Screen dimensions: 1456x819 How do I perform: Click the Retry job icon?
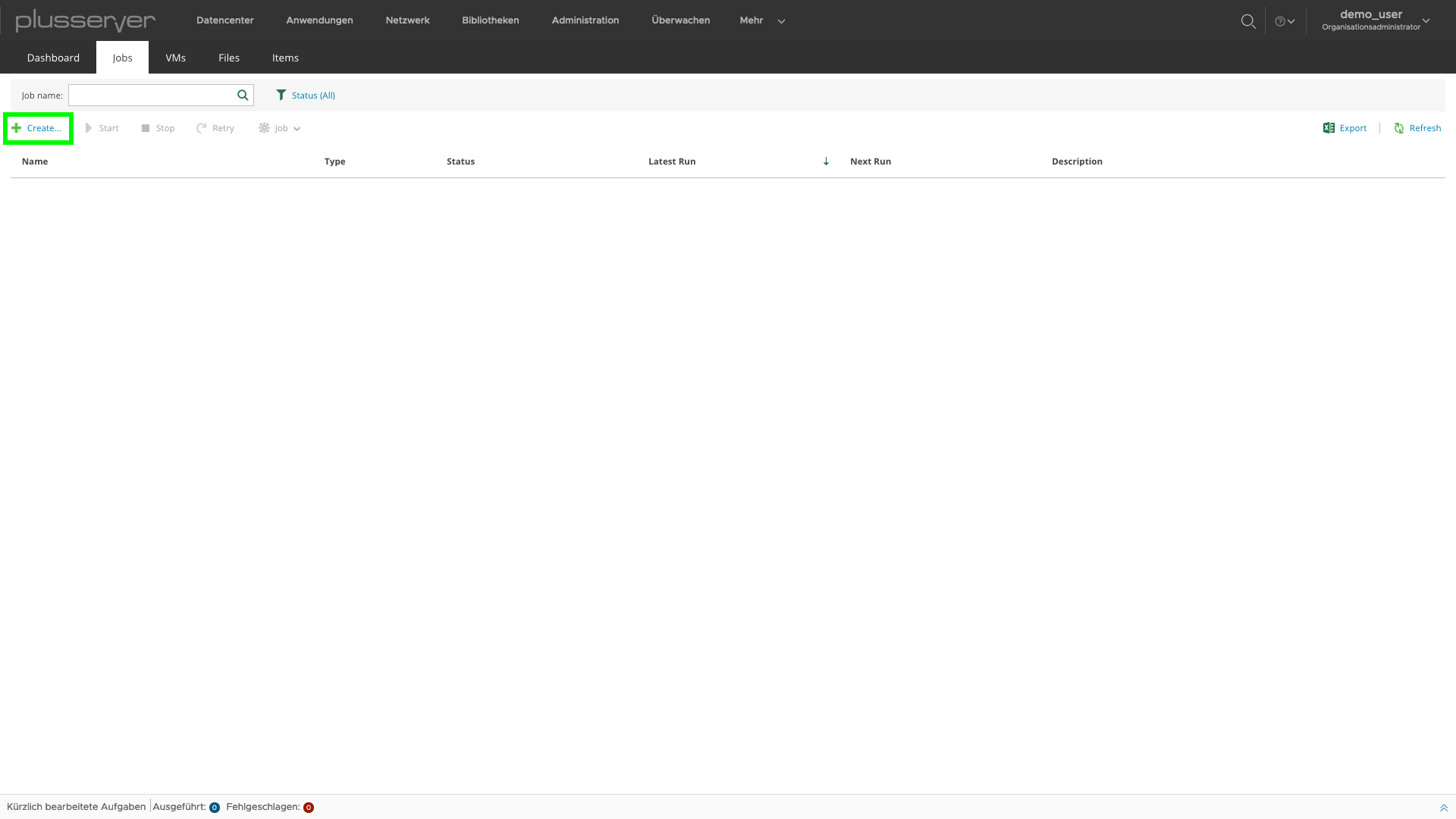201,127
